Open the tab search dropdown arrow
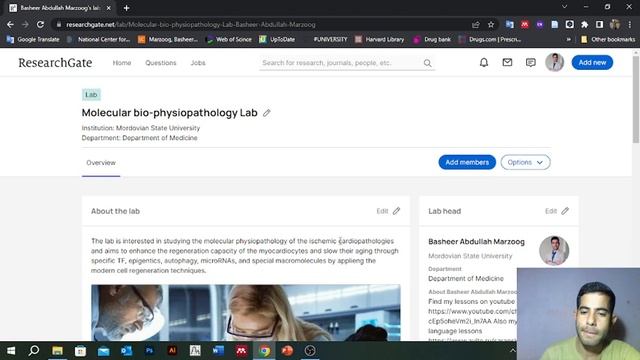The width and height of the screenshot is (640, 360). (x=564, y=7)
